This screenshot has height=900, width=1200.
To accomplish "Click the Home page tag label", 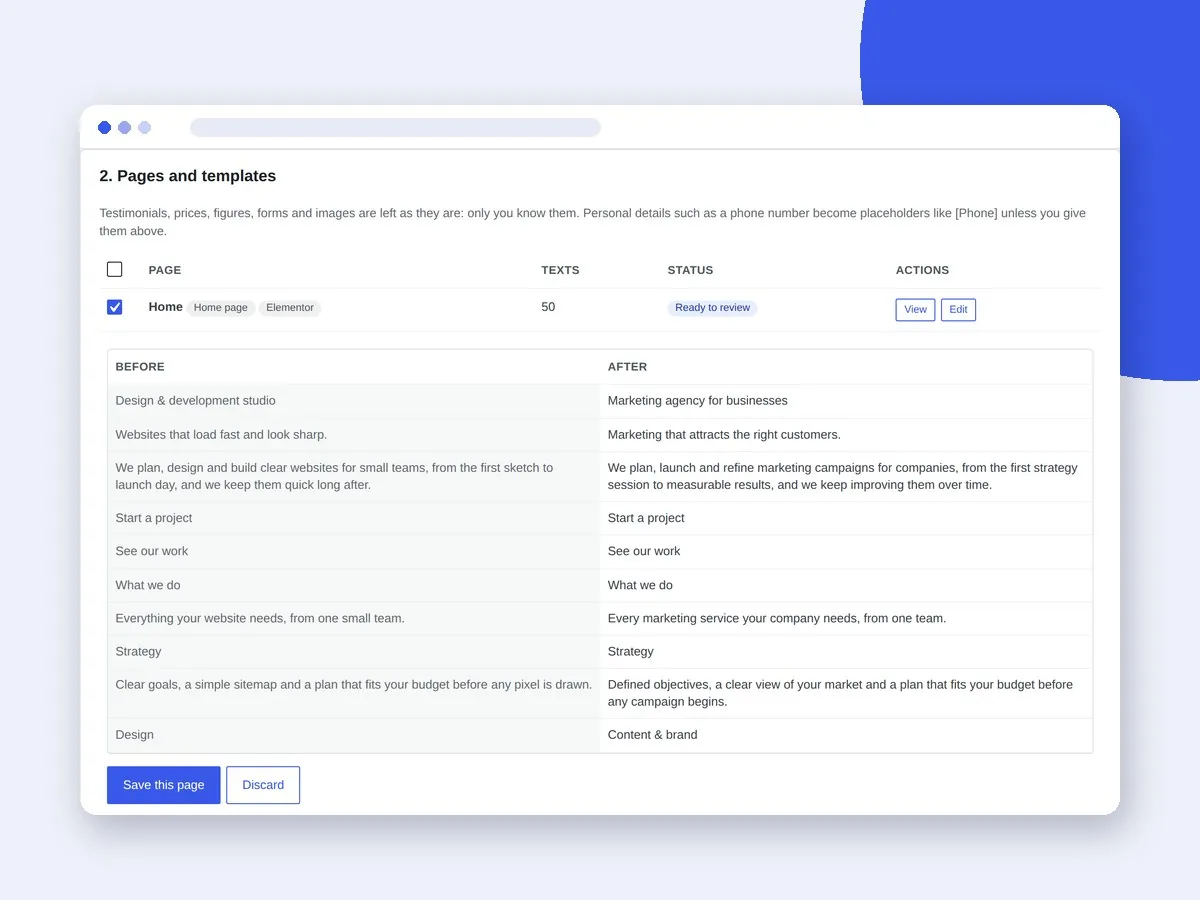I will click(221, 308).
